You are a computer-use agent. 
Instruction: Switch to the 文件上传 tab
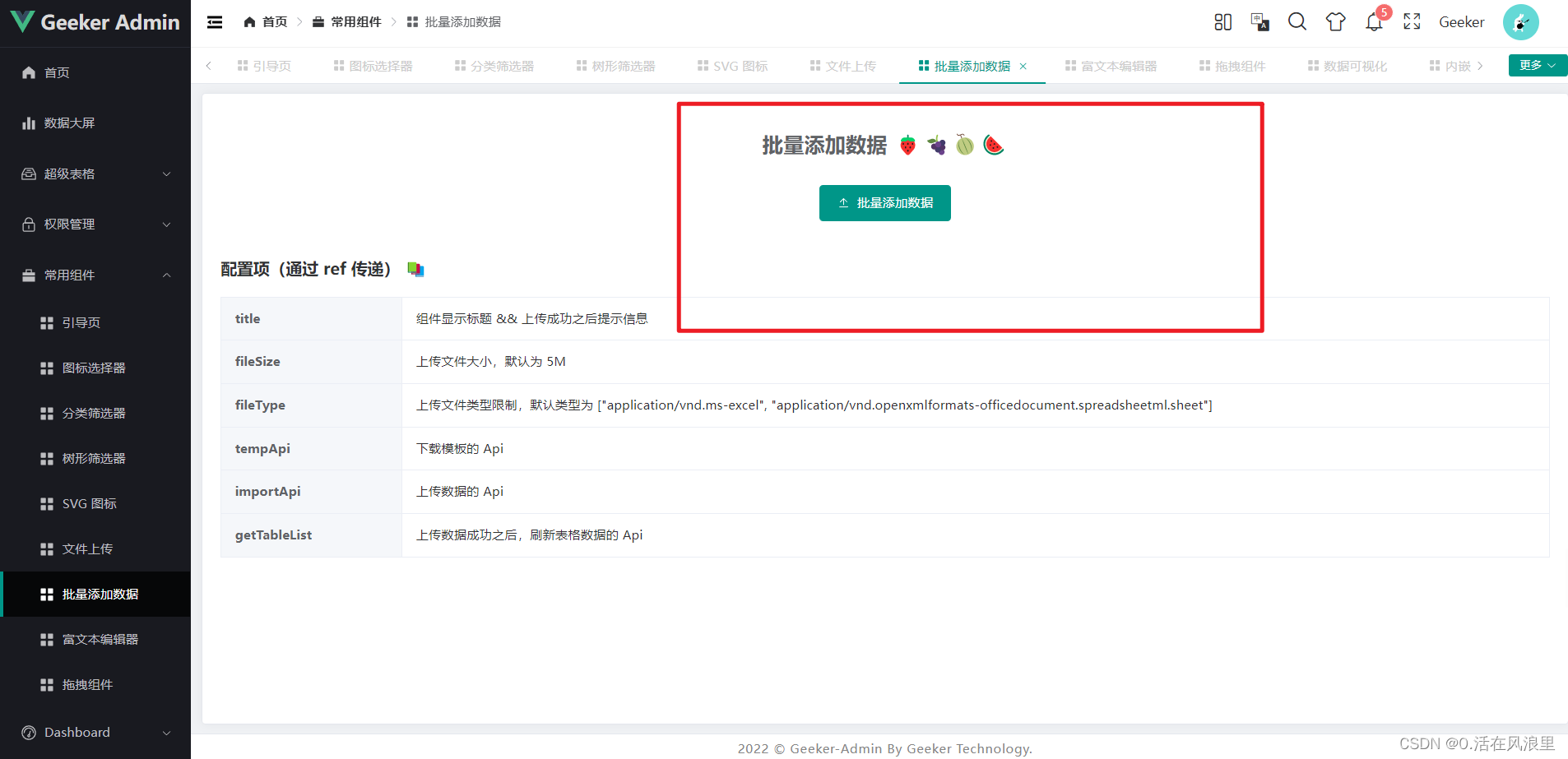click(x=842, y=66)
